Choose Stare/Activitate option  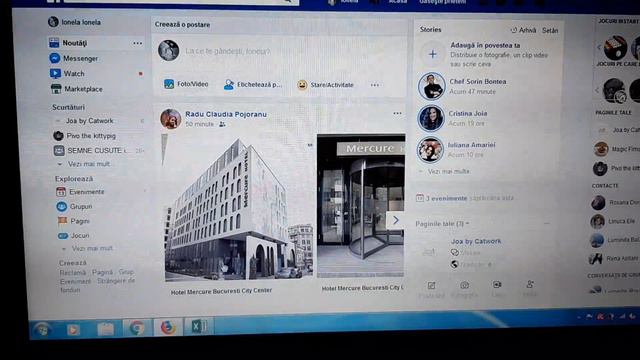click(325, 85)
